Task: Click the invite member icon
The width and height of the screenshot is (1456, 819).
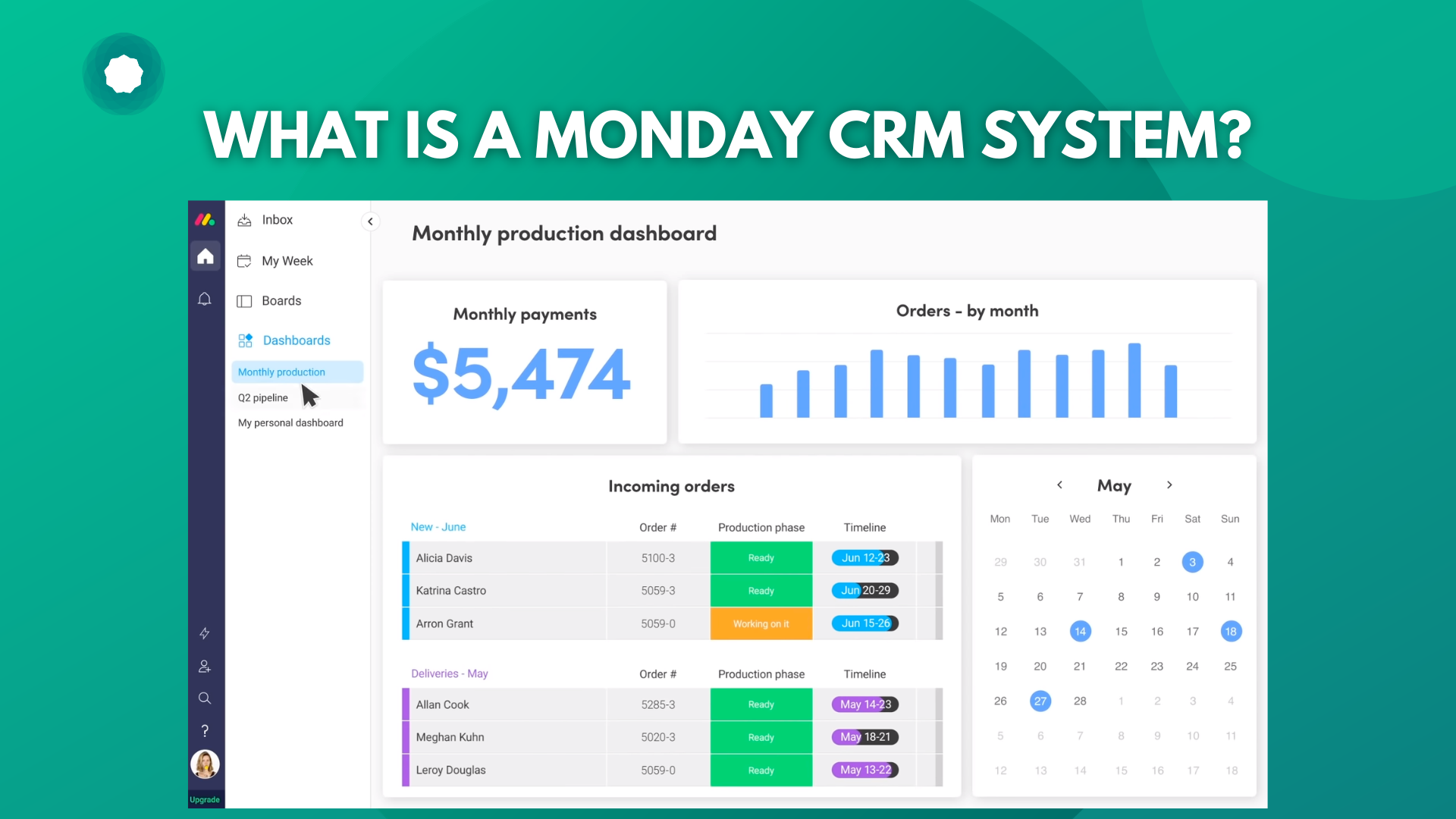Action: (205, 666)
